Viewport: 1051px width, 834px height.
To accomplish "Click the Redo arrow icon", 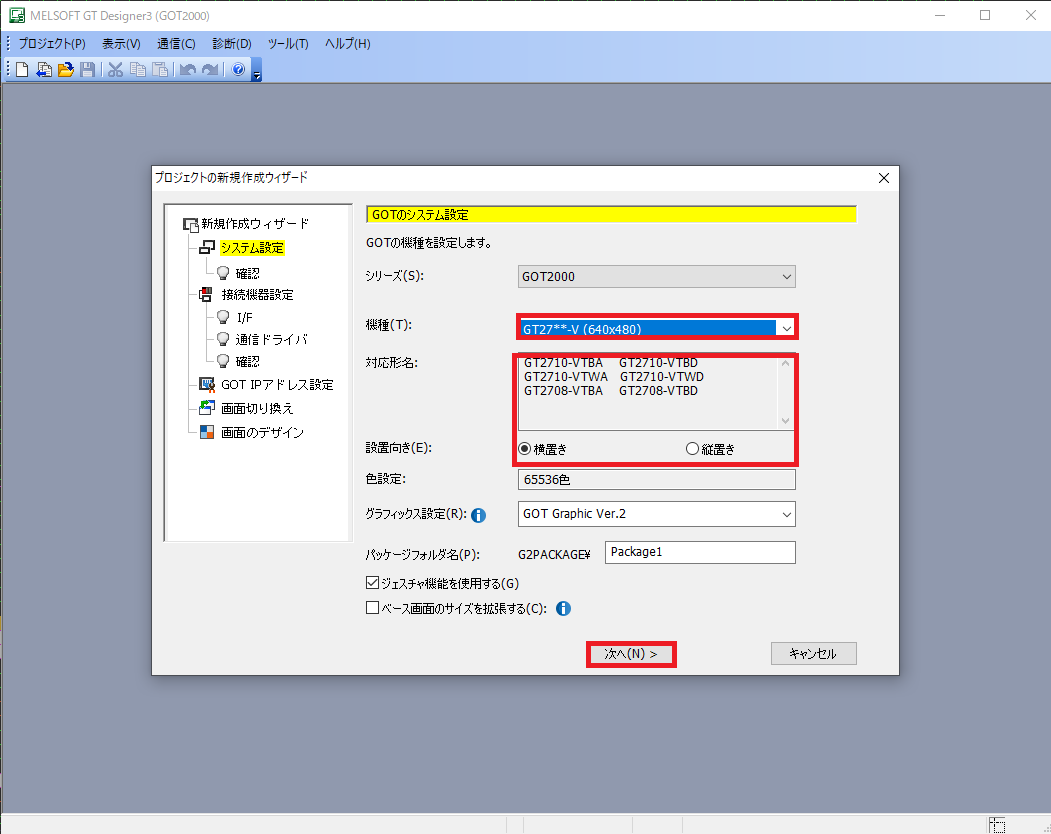I will point(210,70).
